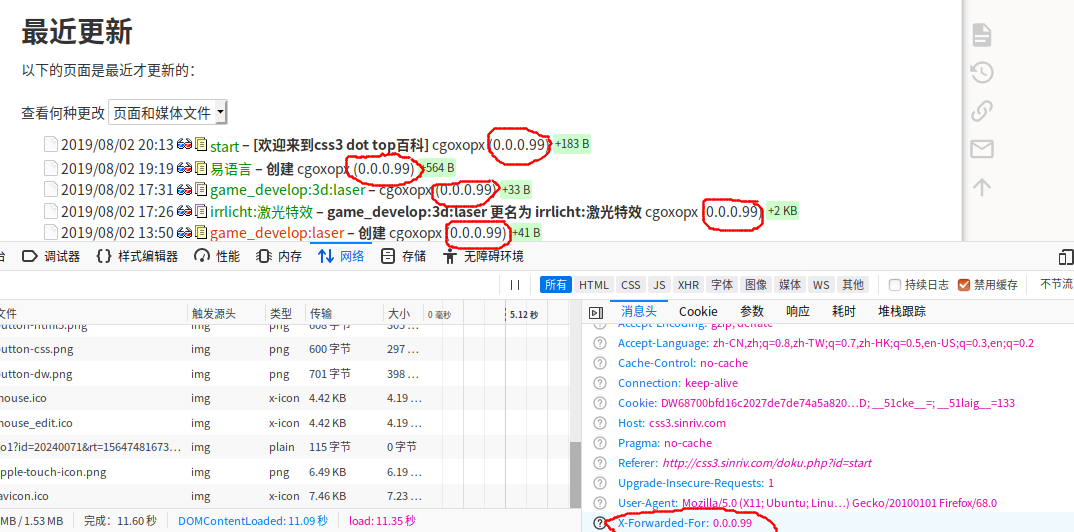Toggle the 媒体 request filter

tap(790, 285)
